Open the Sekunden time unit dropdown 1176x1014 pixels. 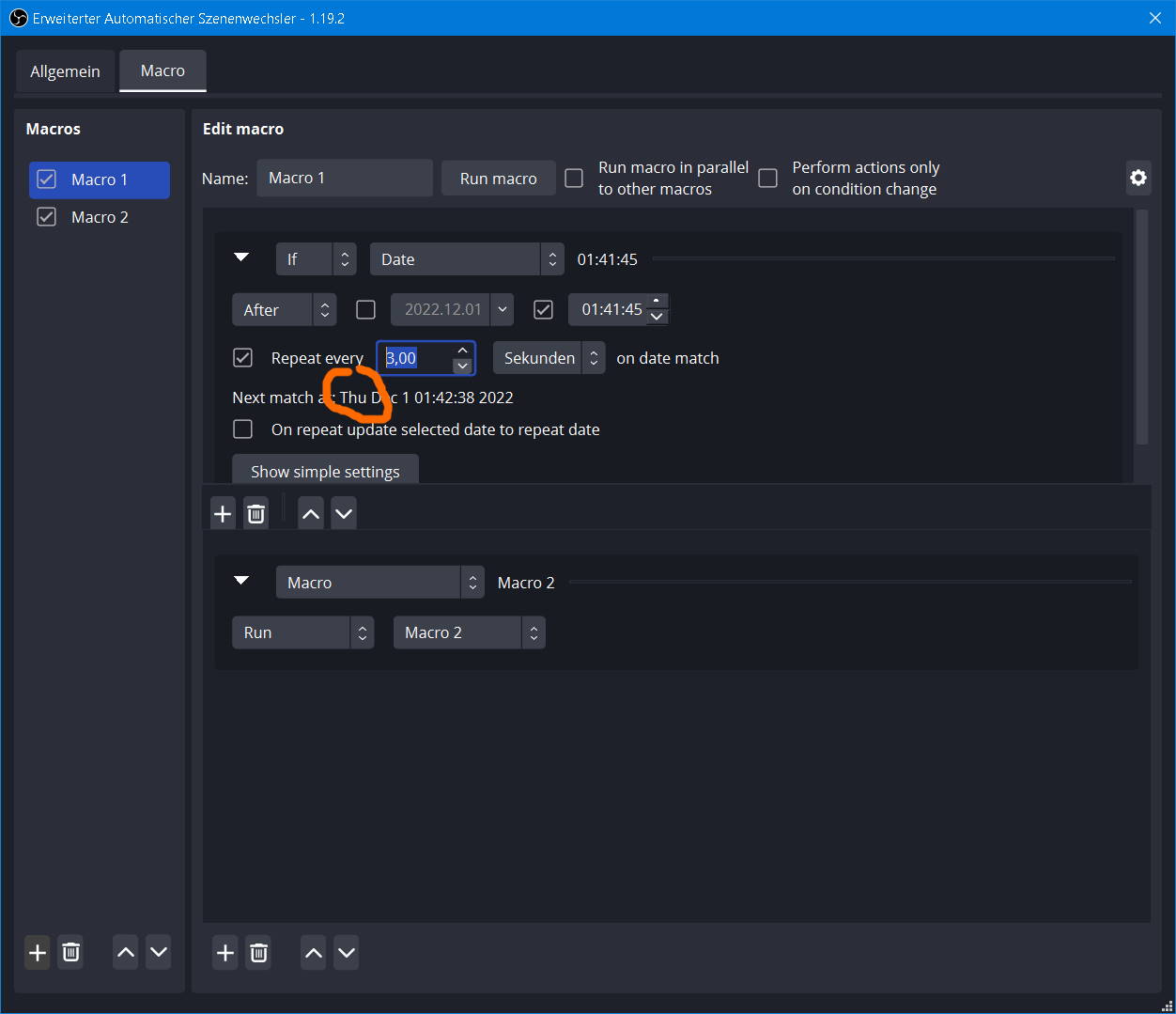(549, 357)
